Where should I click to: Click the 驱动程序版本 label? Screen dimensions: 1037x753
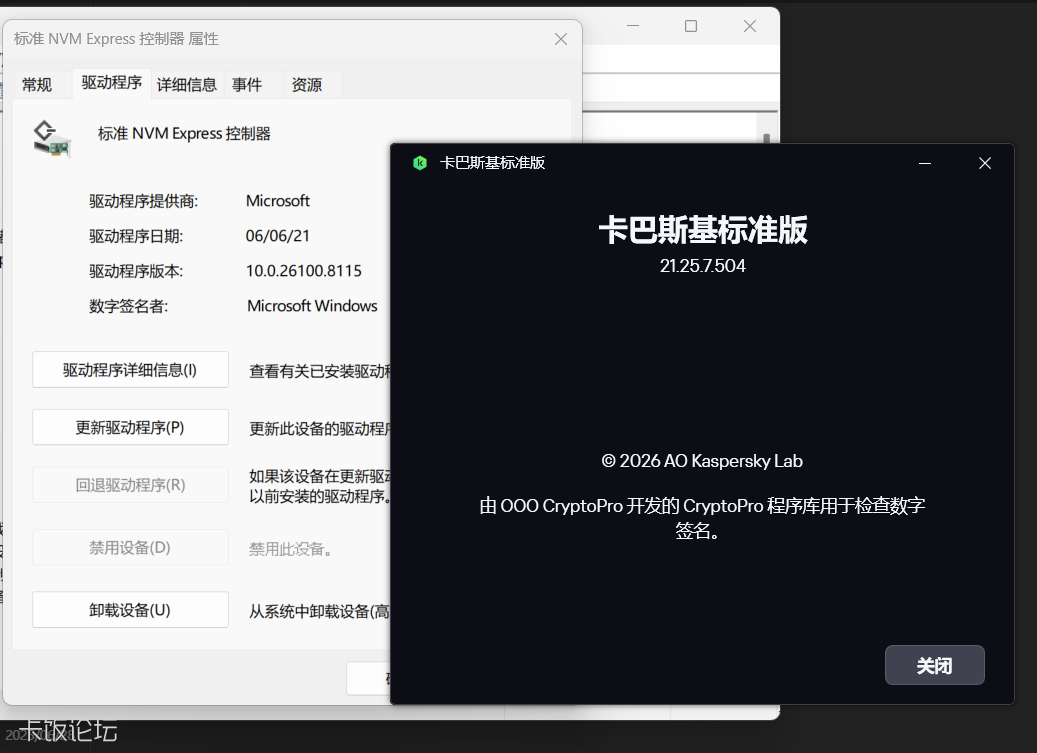point(136,271)
